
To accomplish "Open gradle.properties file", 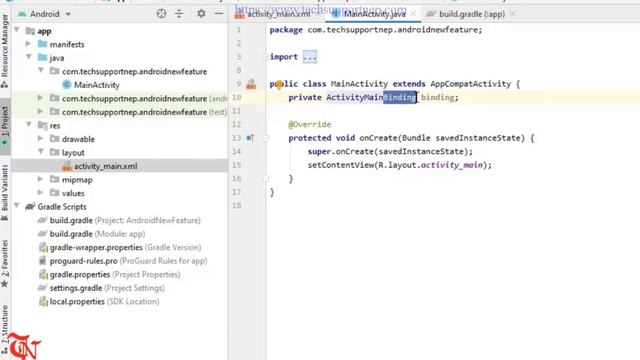I will (115, 274).
